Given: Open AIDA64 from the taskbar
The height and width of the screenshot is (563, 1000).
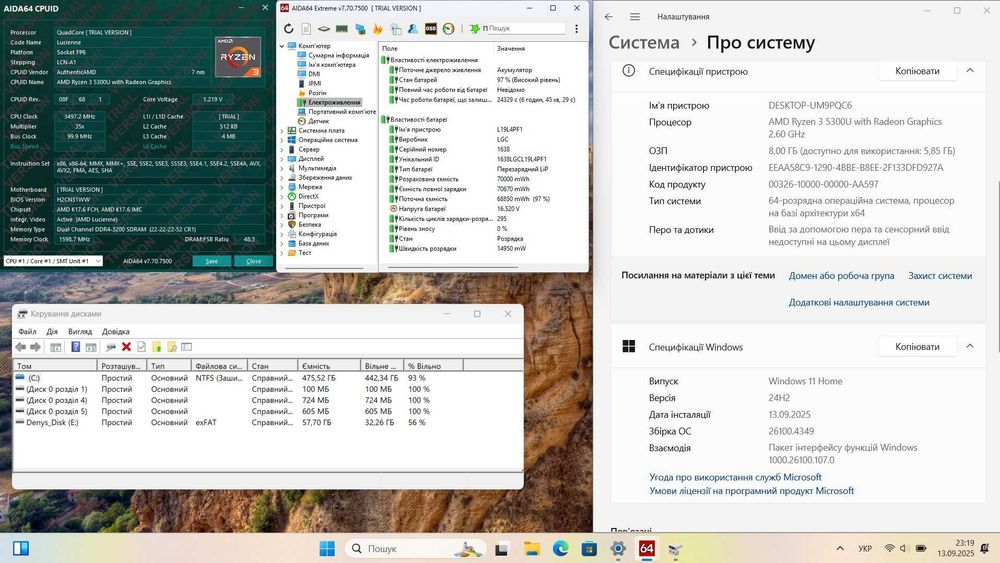Looking at the screenshot, I should tap(646, 548).
